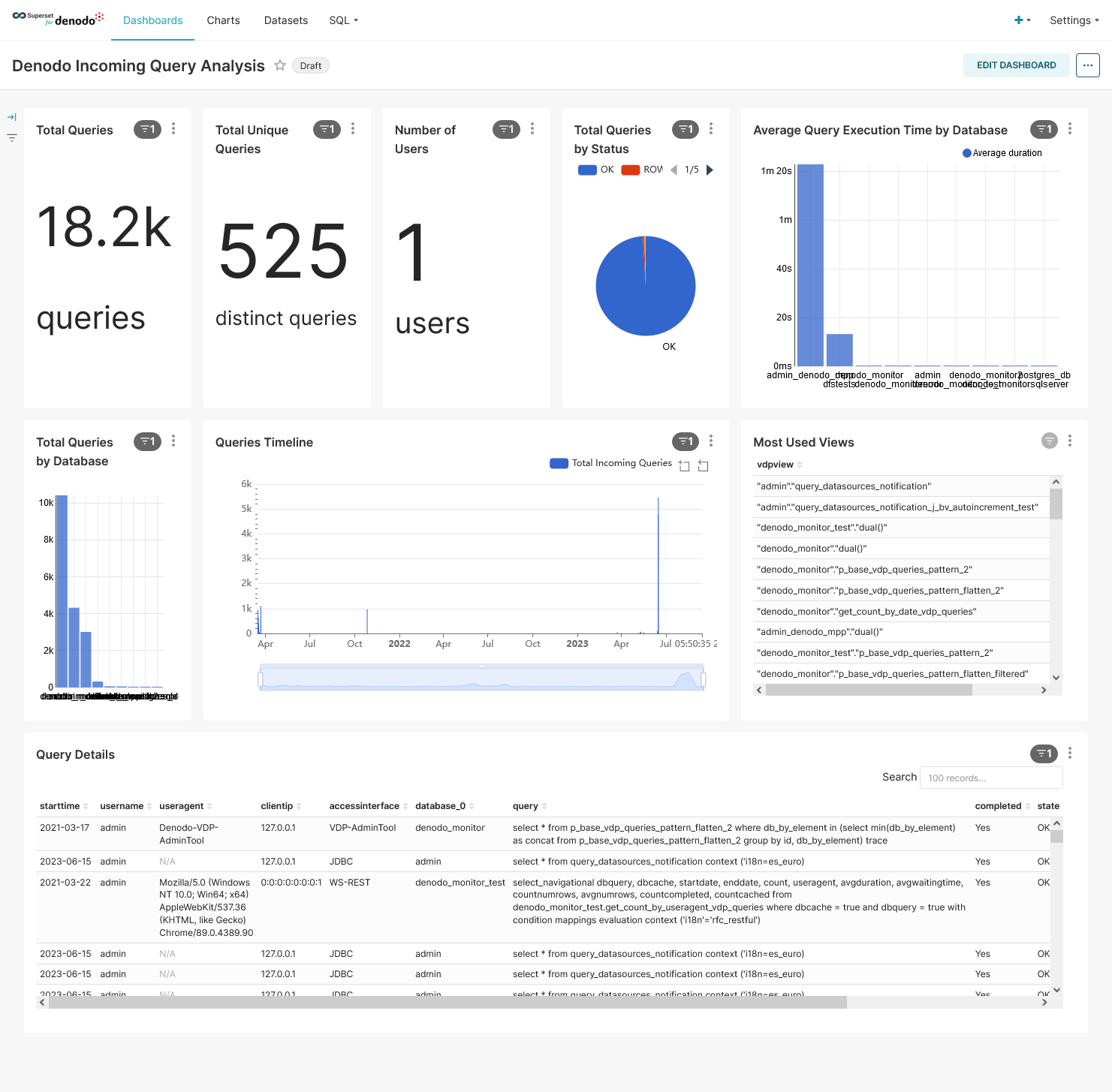Click right arrow of Query Details horizontal scrollbar
1112x1092 pixels.
tap(1044, 1002)
